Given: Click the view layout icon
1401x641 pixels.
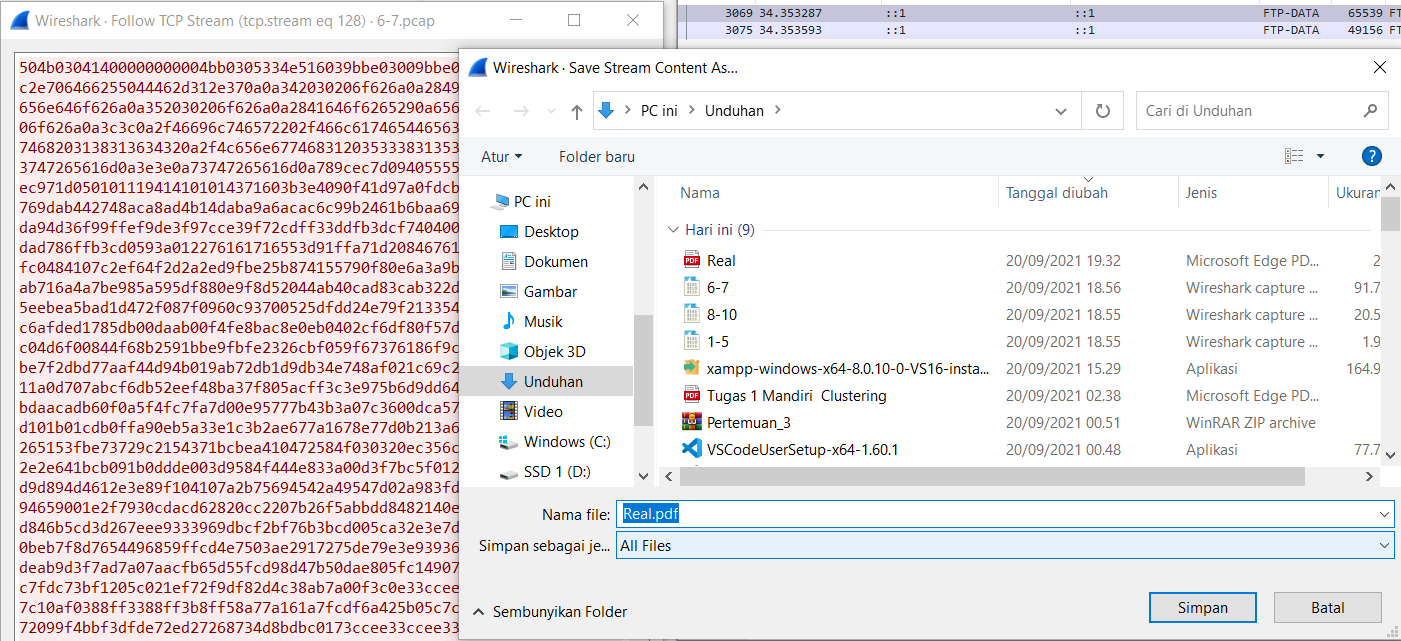Looking at the screenshot, I should (1295, 156).
